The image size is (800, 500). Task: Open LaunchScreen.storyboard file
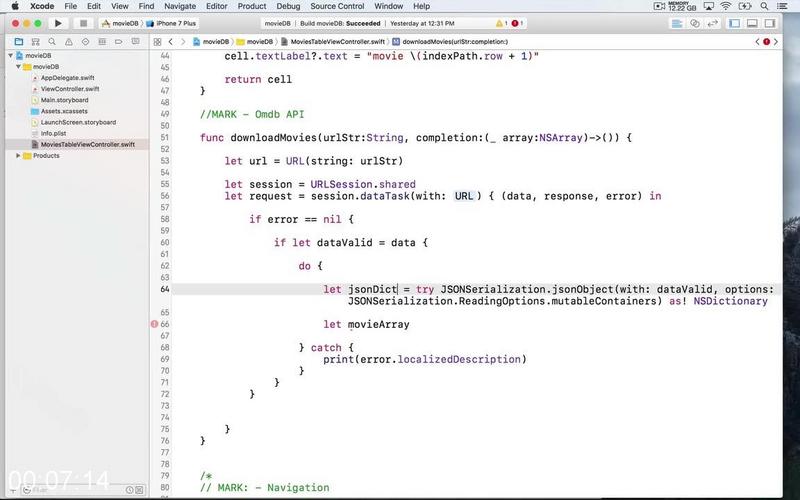point(78,122)
